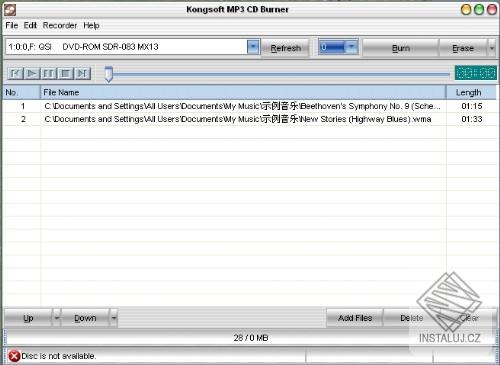Move track with the Down button
Viewport: 500px width, 365px height.
pyautogui.click(x=85, y=318)
